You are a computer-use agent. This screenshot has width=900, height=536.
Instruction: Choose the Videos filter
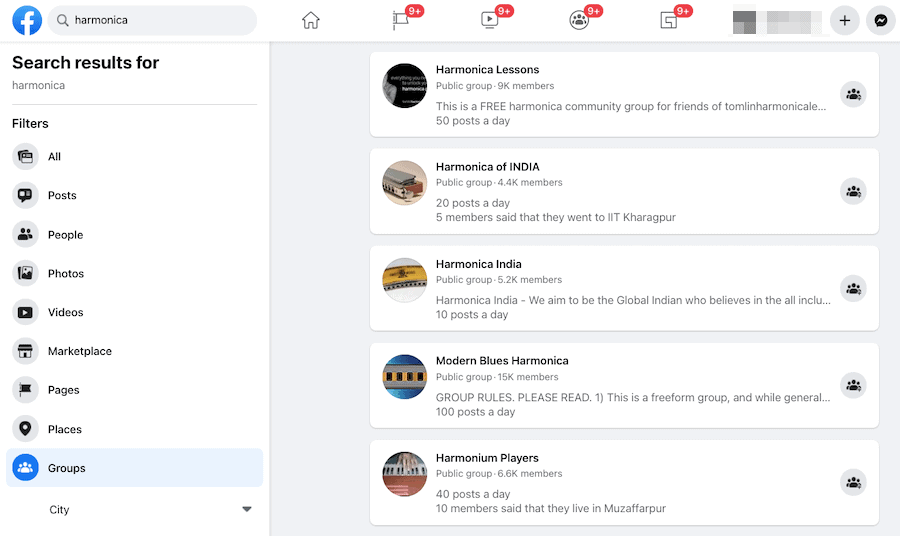pos(66,312)
